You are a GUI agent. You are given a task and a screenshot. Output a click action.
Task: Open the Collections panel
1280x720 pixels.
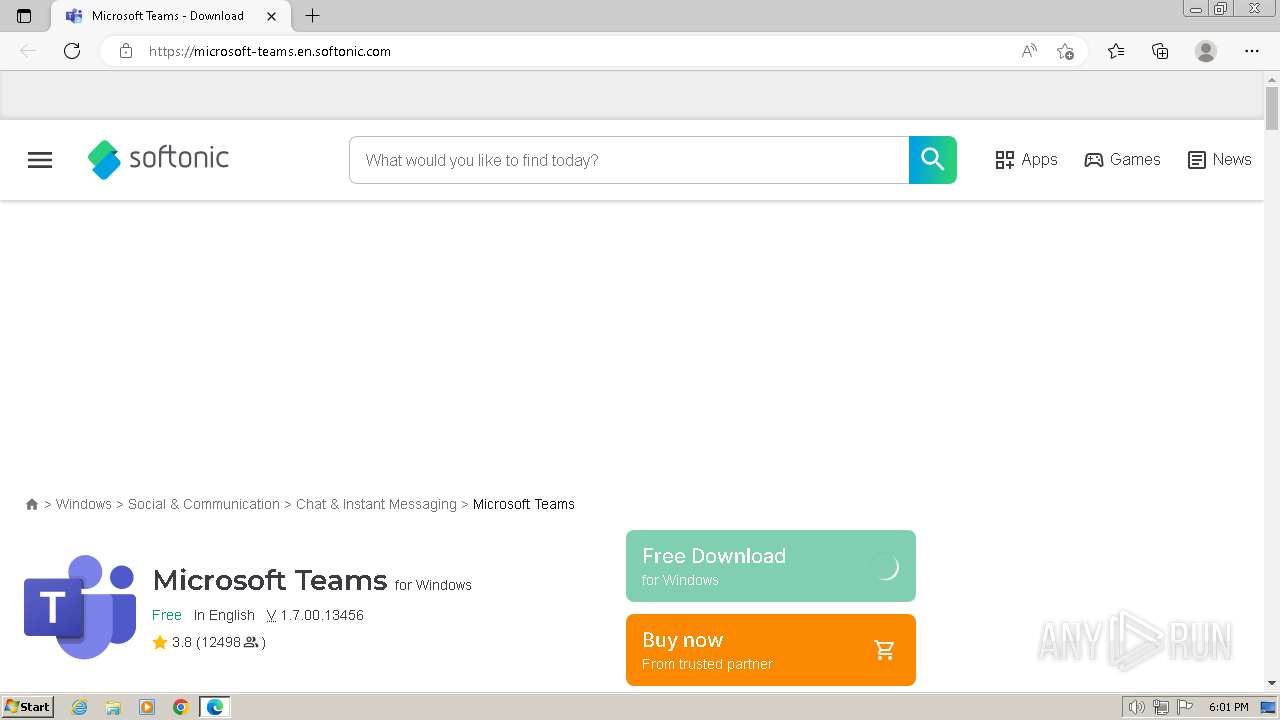click(x=1160, y=51)
